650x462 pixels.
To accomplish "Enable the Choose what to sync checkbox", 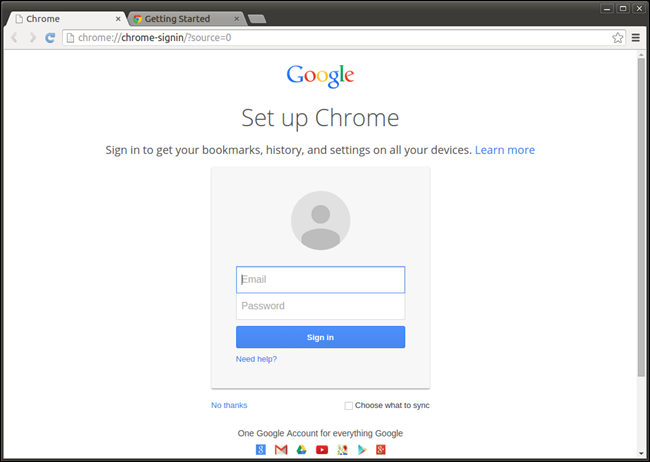I will [349, 406].
